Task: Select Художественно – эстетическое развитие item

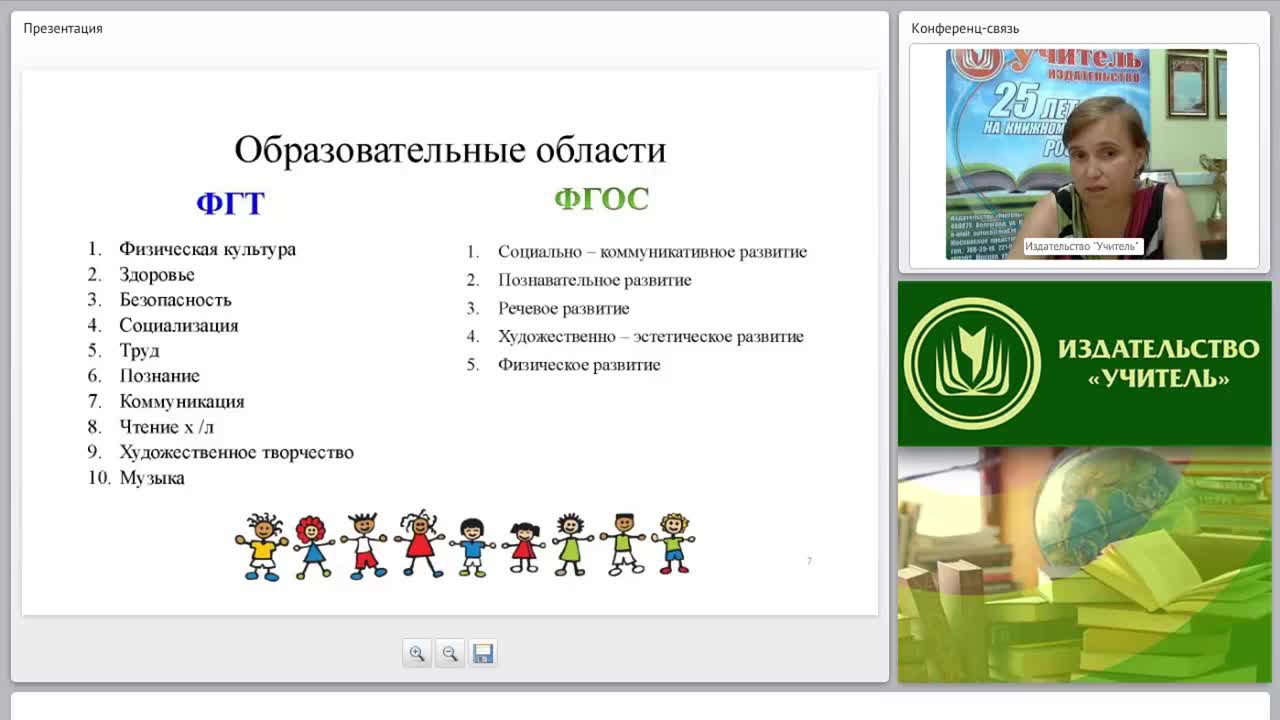Action: (x=651, y=336)
